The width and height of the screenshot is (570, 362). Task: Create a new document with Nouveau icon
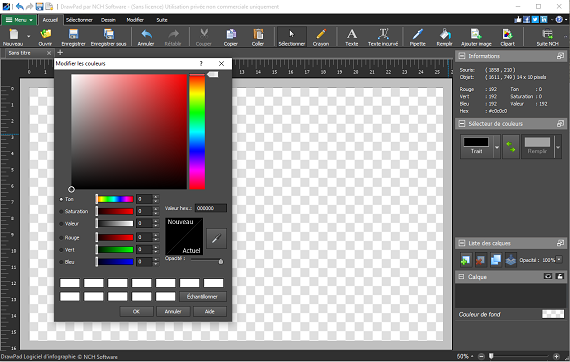click(x=13, y=37)
